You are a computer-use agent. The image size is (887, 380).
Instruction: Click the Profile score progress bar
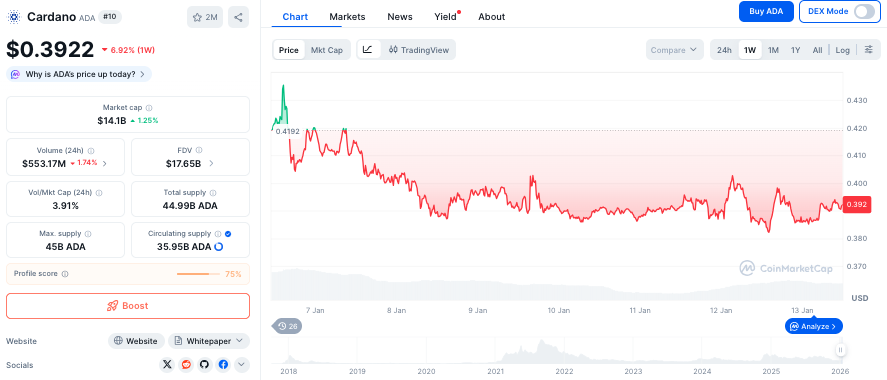[198, 274]
